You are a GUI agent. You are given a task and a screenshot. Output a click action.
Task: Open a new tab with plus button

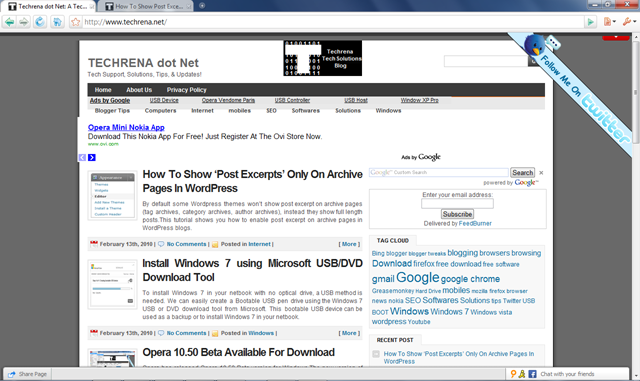(x=202, y=6)
